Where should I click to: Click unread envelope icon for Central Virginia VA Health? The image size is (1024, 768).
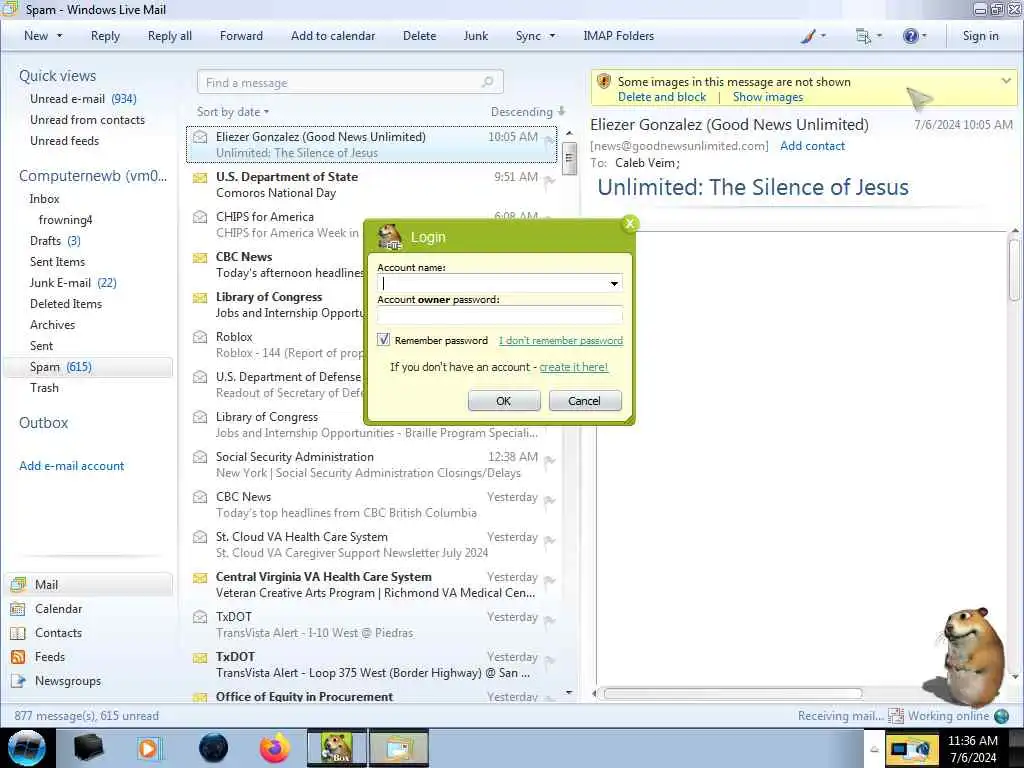click(x=200, y=577)
